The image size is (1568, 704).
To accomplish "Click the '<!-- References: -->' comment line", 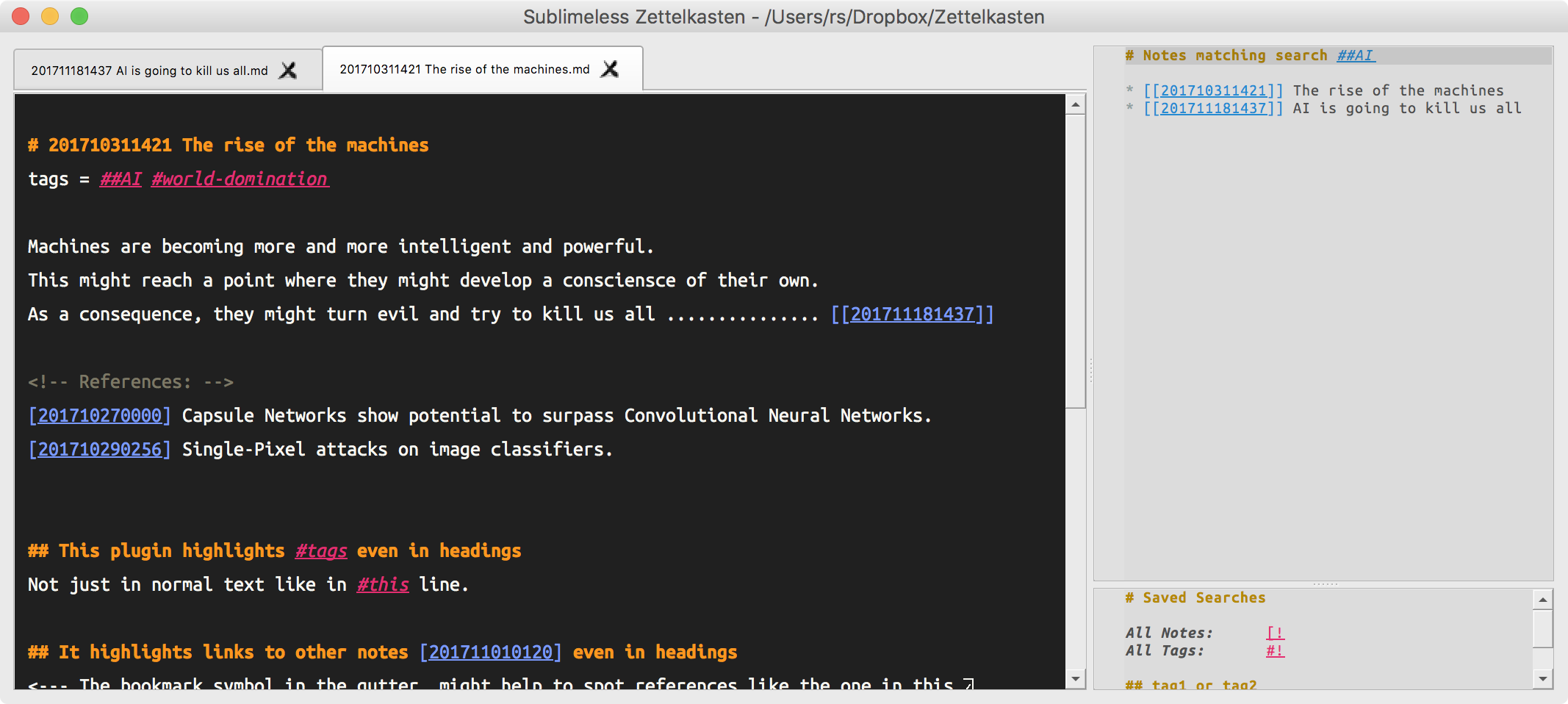I will pos(131,381).
